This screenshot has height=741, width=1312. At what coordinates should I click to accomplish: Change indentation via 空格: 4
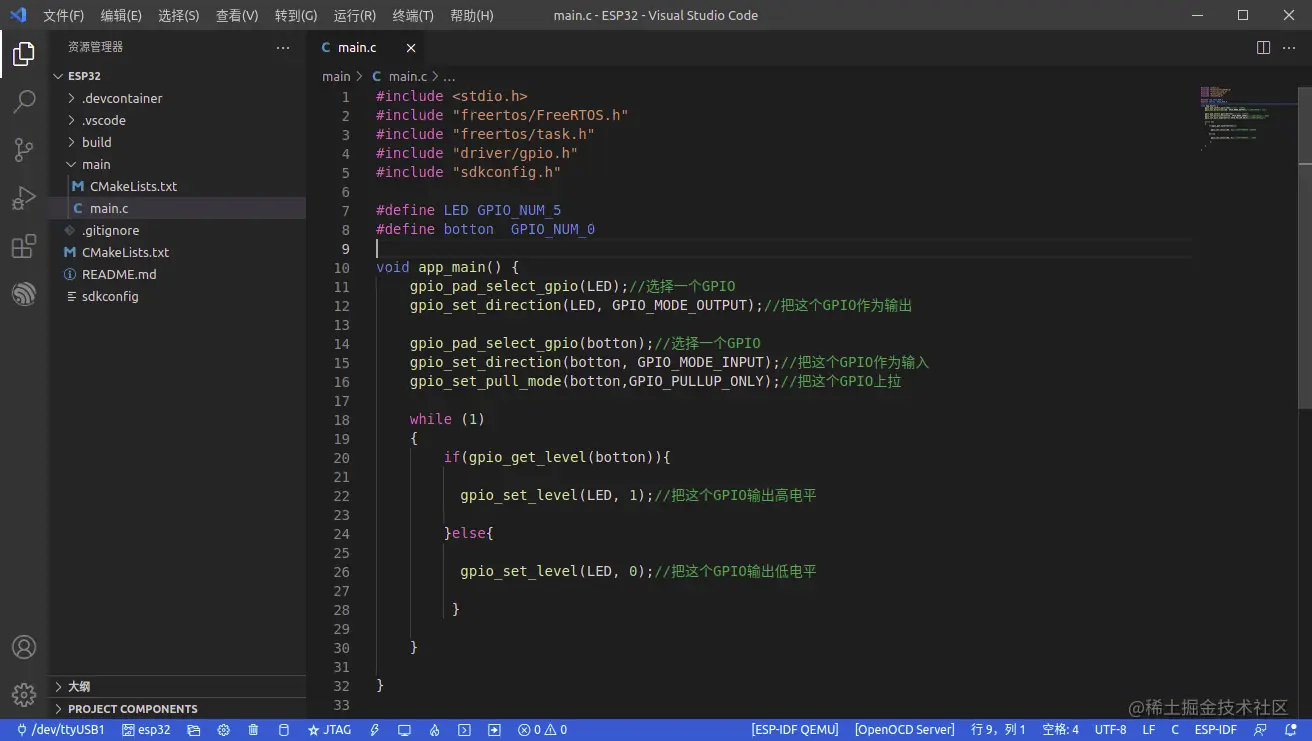tap(1060, 730)
